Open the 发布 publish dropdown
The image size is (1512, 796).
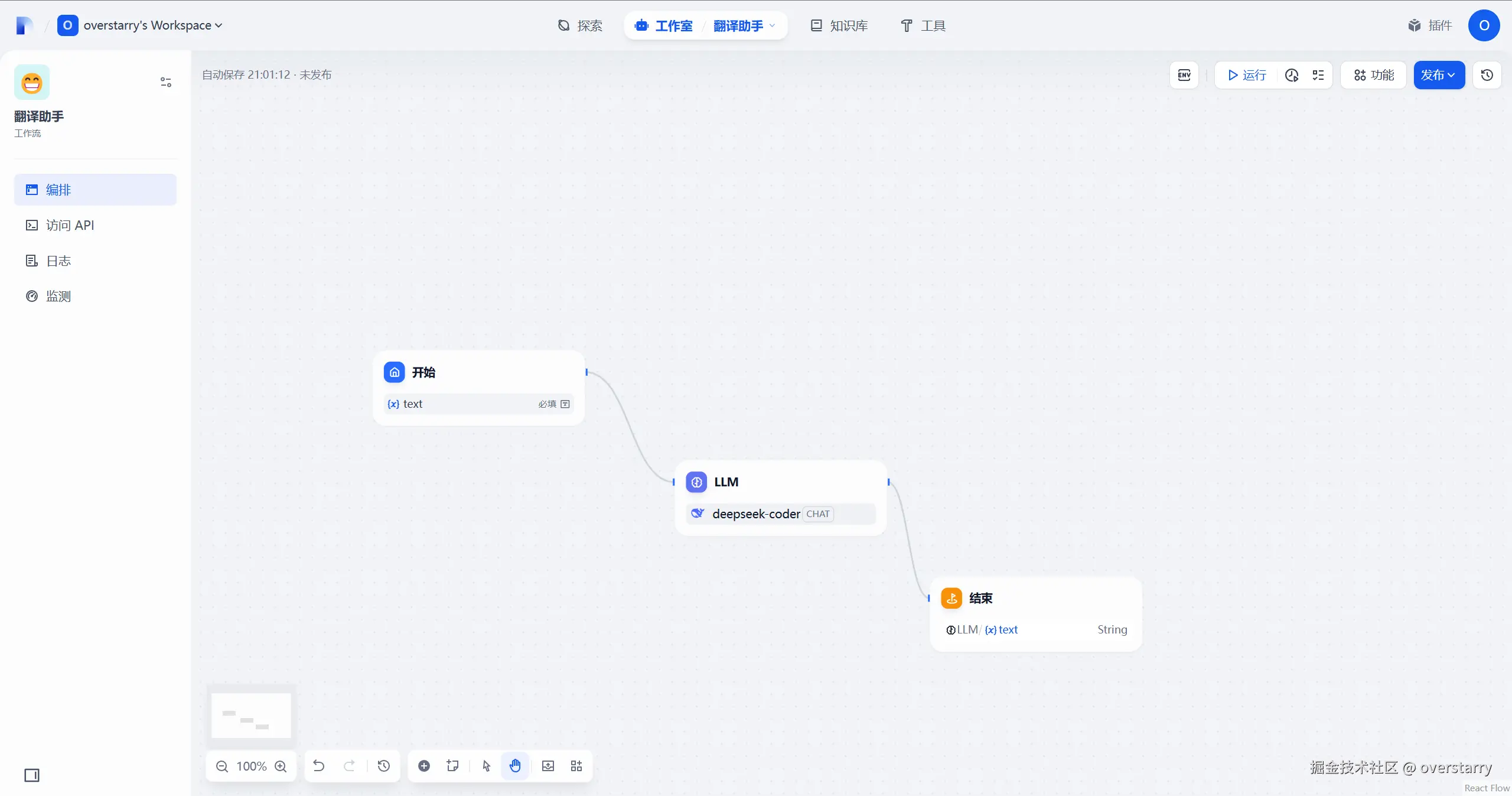(x=1439, y=75)
